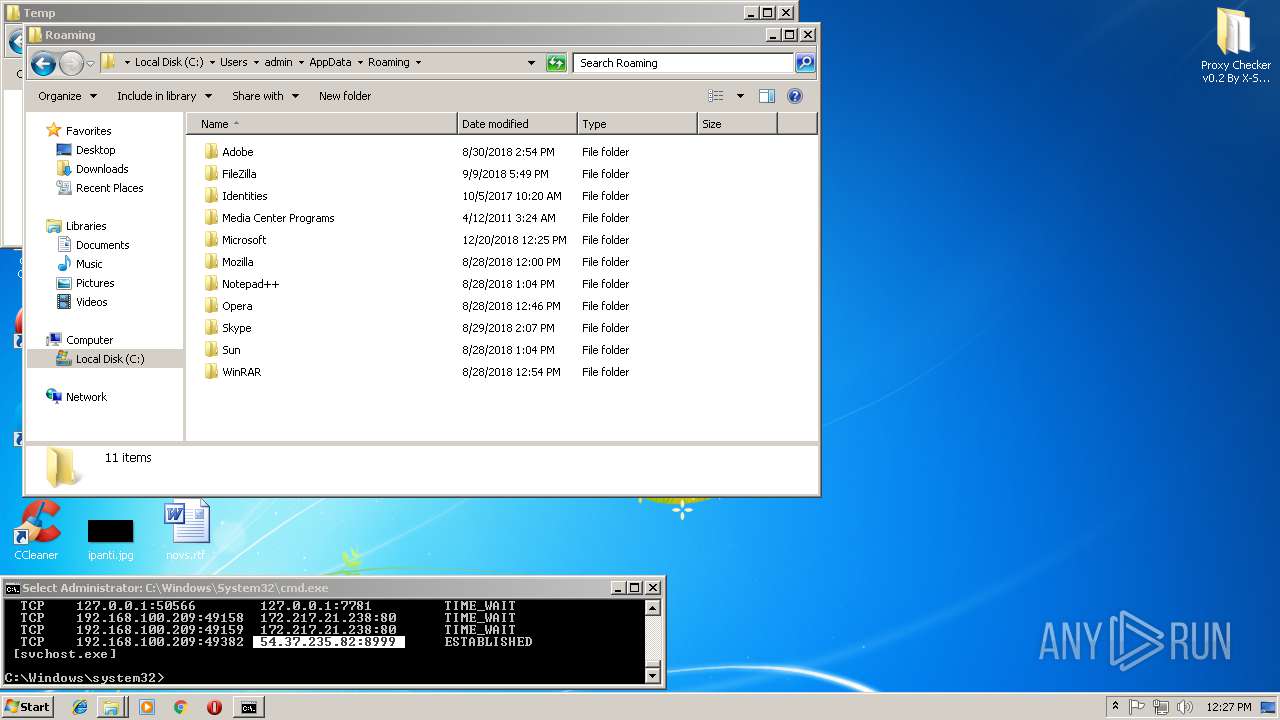This screenshot has height=720, width=1280.
Task: Open the Include in library dropdown
Action: point(165,96)
